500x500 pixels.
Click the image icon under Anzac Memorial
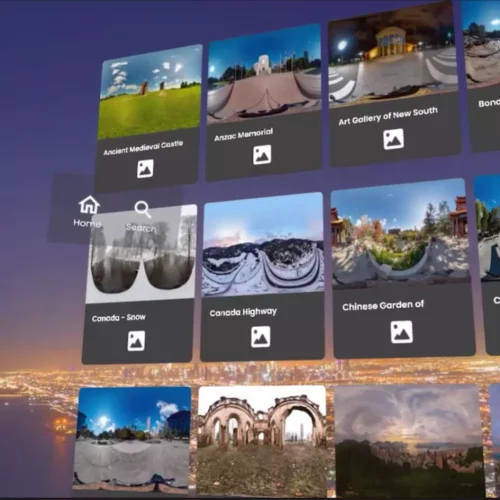(x=262, y=154)
